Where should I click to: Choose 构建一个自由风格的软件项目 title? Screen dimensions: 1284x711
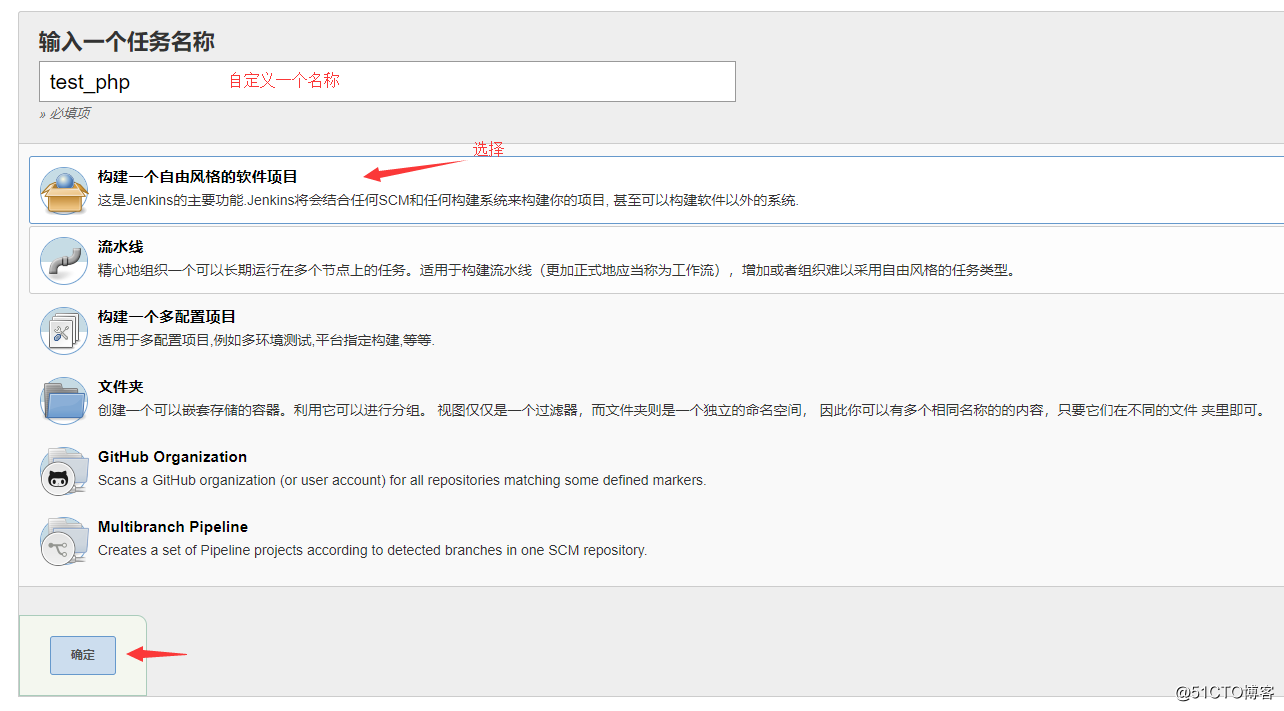[198, 177]
